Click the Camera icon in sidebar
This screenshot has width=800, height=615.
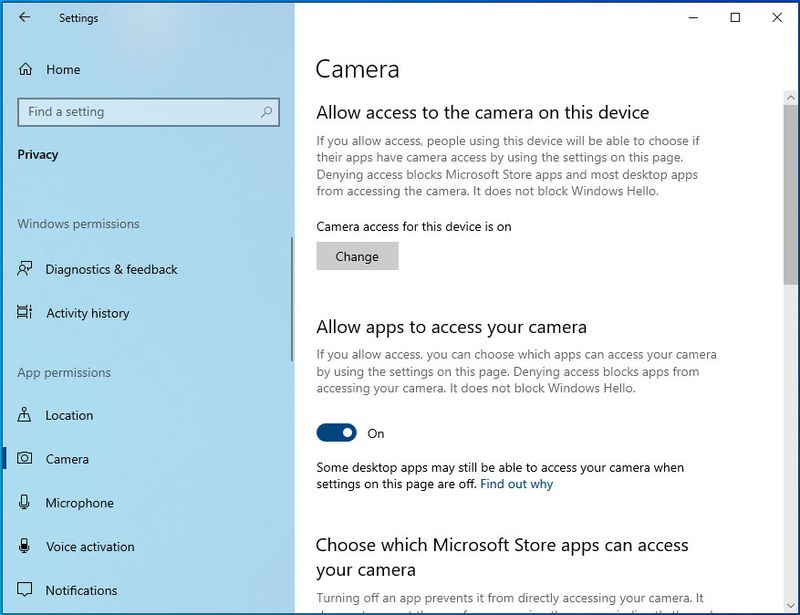(x=24, y=458)
